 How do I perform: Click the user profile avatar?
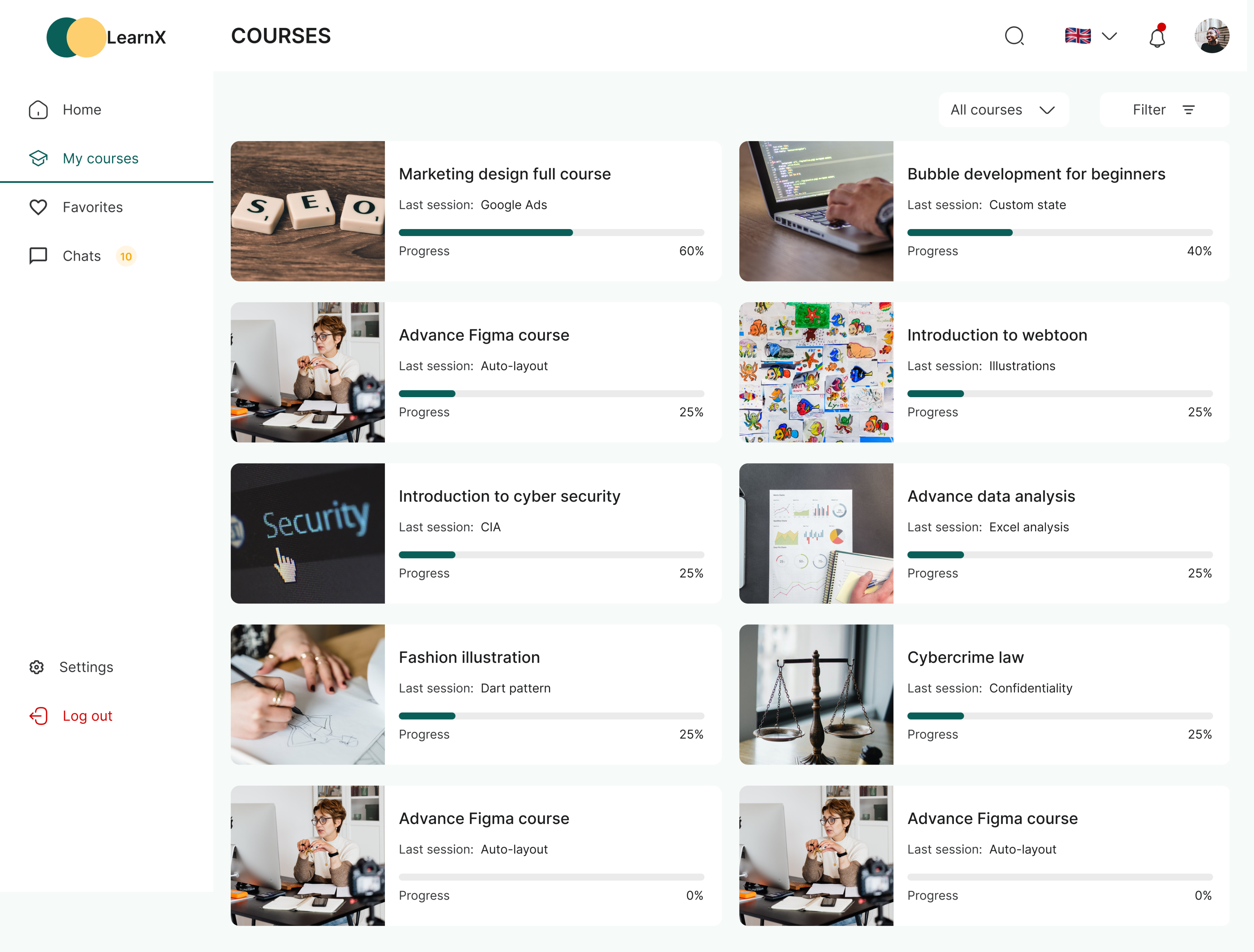coord(1211,36)
